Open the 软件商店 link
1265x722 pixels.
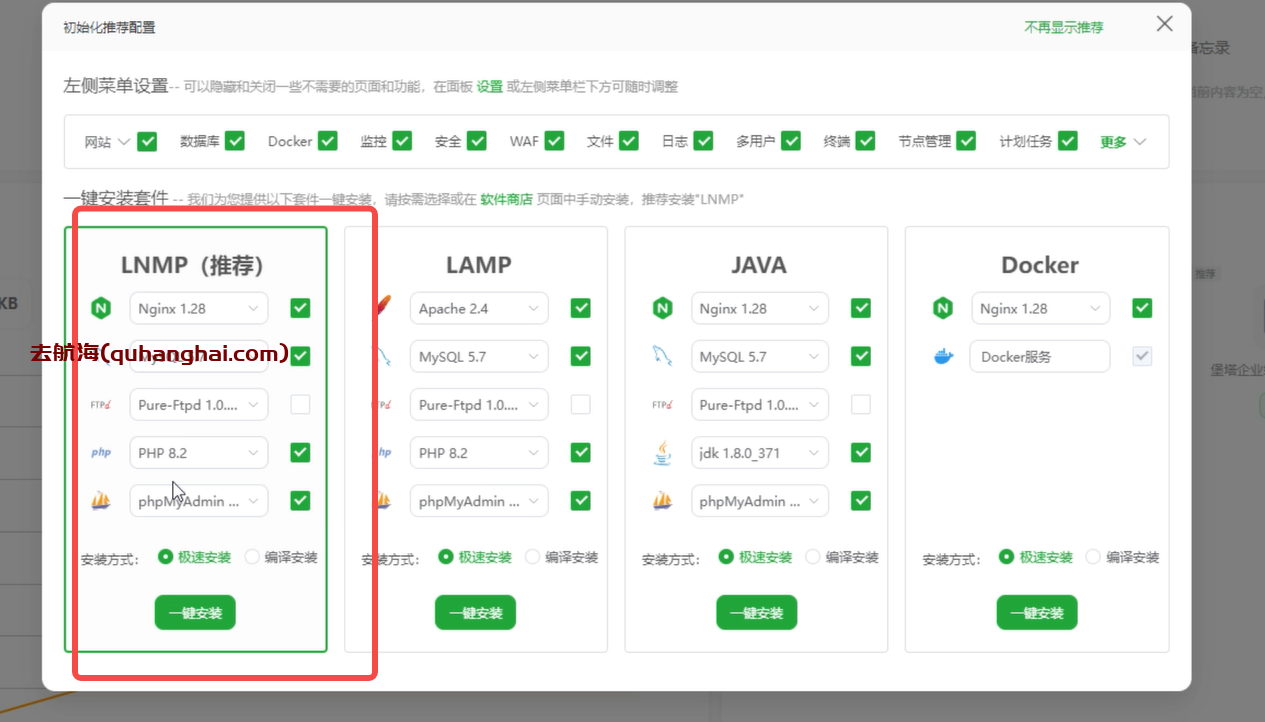tap(506, 199)
